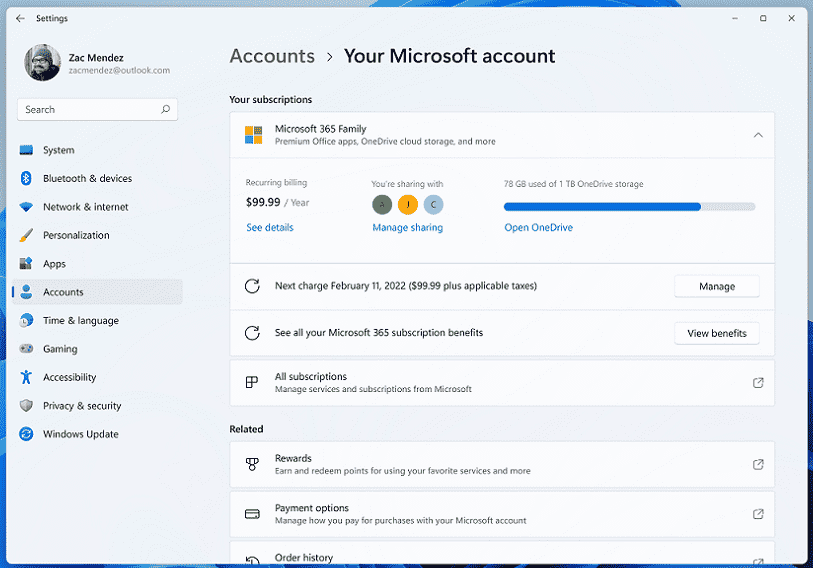Click the Time & language globe icon

pos(26,321)
